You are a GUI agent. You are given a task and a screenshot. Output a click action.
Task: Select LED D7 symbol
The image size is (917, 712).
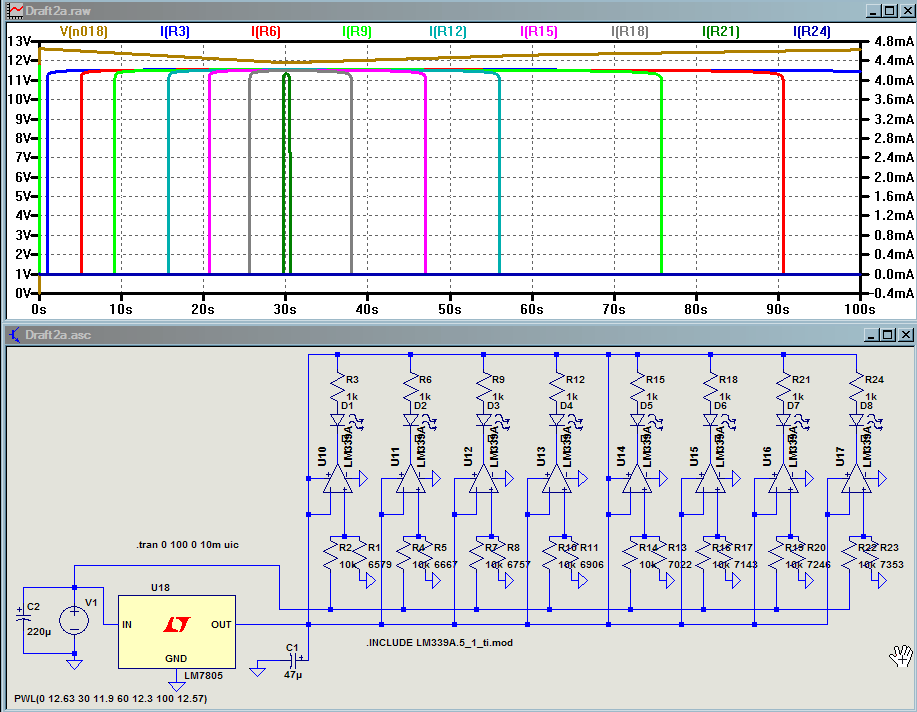click(x=784, y=420)
